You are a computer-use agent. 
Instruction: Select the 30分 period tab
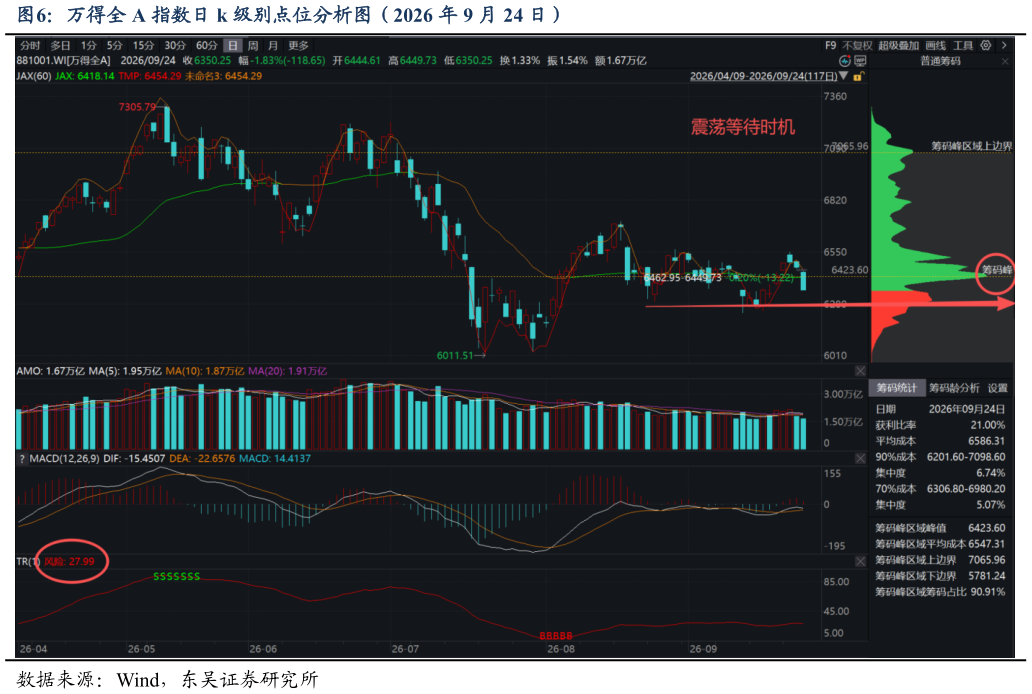coord(175,45)
